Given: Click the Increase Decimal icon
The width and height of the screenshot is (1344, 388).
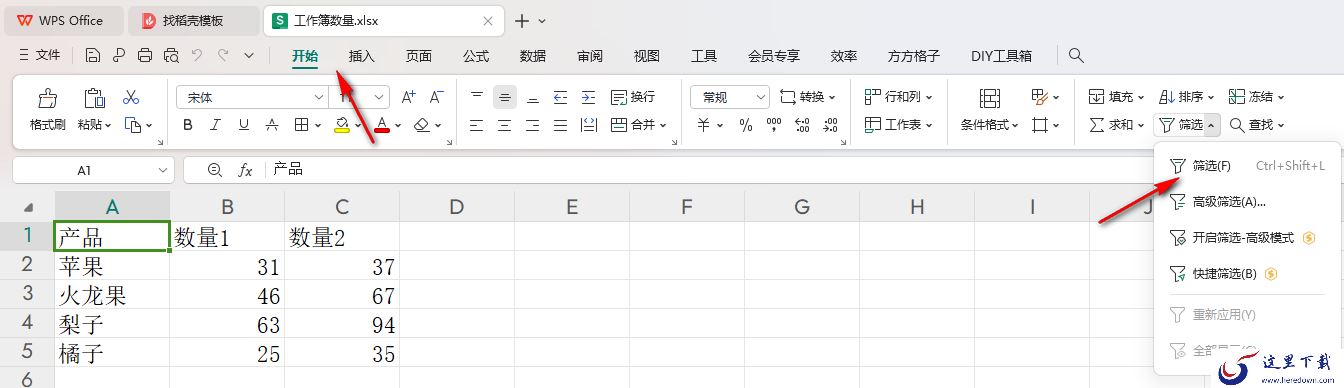Looking at the screenshot, I should pyautogui.click(x=801, y=125).
